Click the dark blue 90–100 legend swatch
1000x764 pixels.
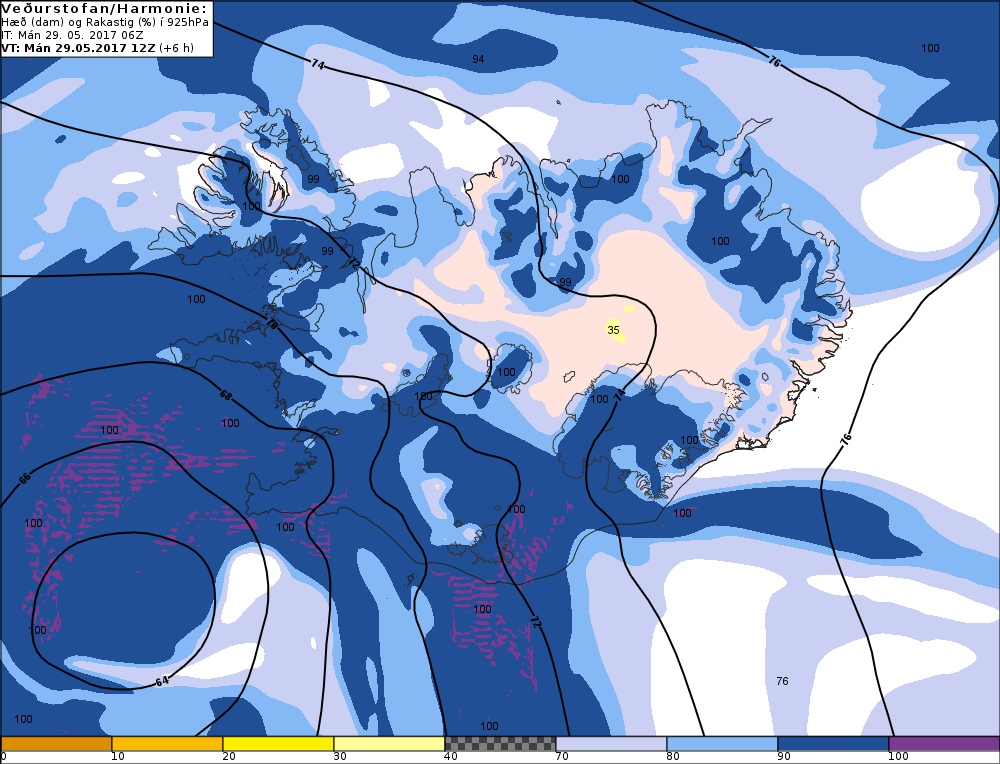click(x=833, y=744)
